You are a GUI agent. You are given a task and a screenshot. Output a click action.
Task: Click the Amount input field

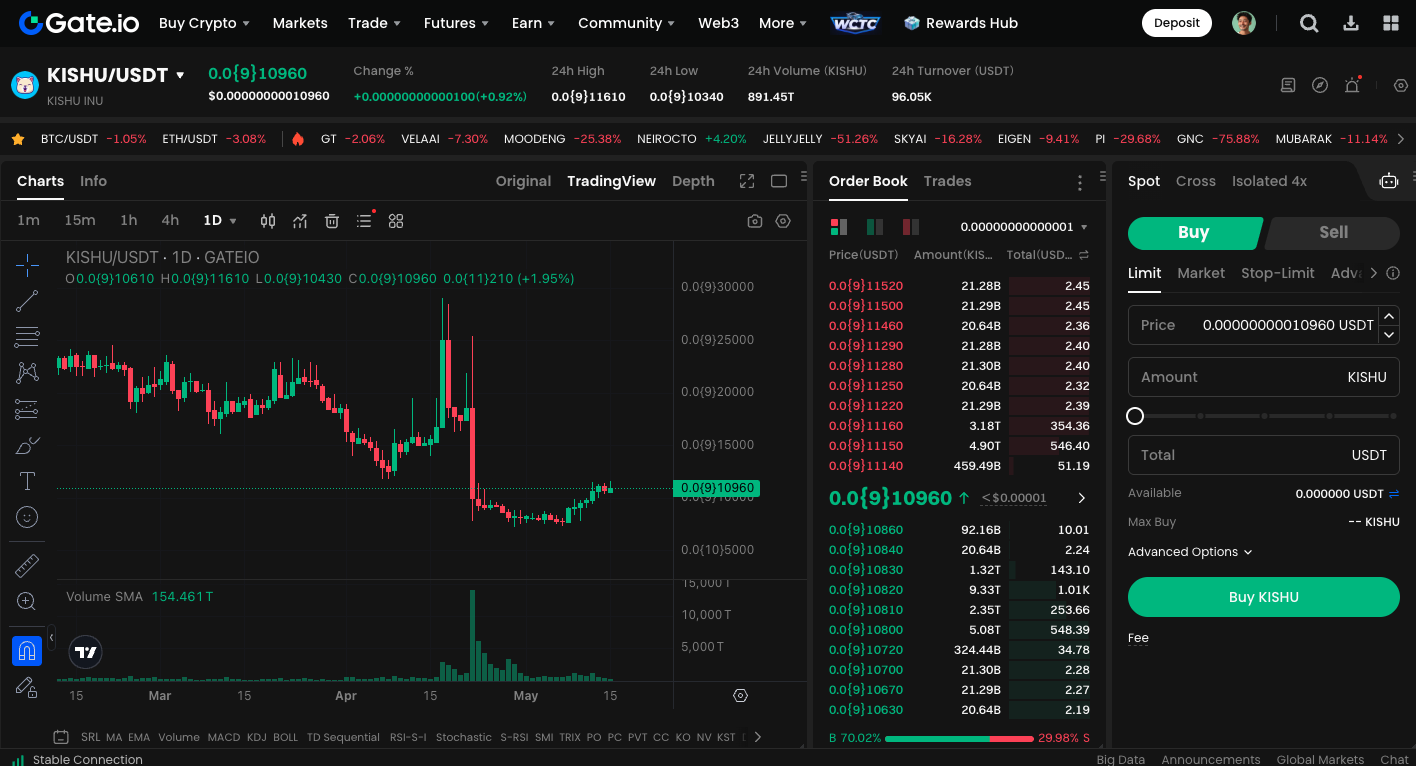tap(1264, 377)
